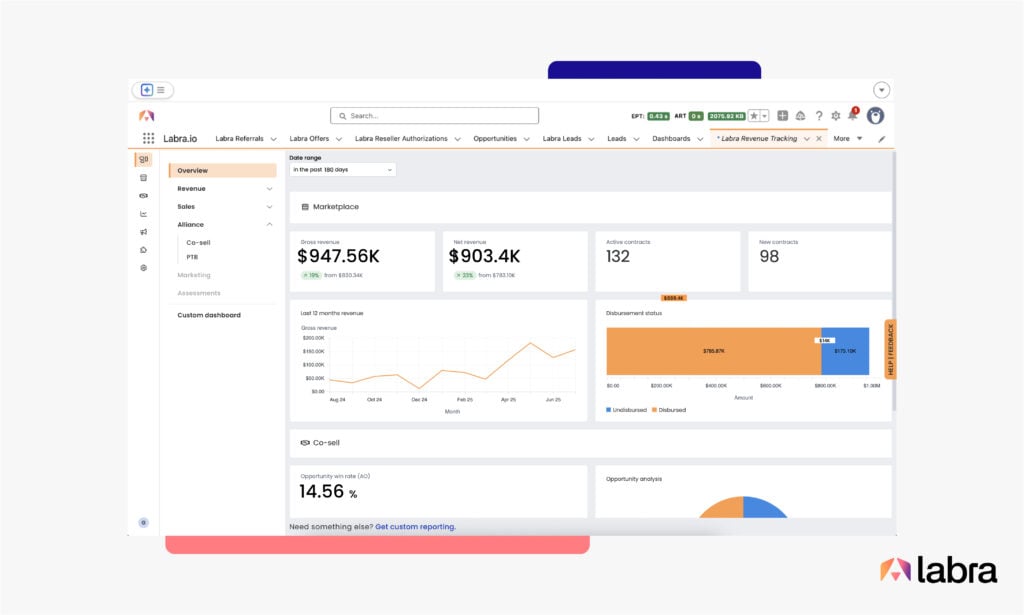Open the favorites list dropdown arrow
The image size is (1024, 615).
[x=764, y=116]
